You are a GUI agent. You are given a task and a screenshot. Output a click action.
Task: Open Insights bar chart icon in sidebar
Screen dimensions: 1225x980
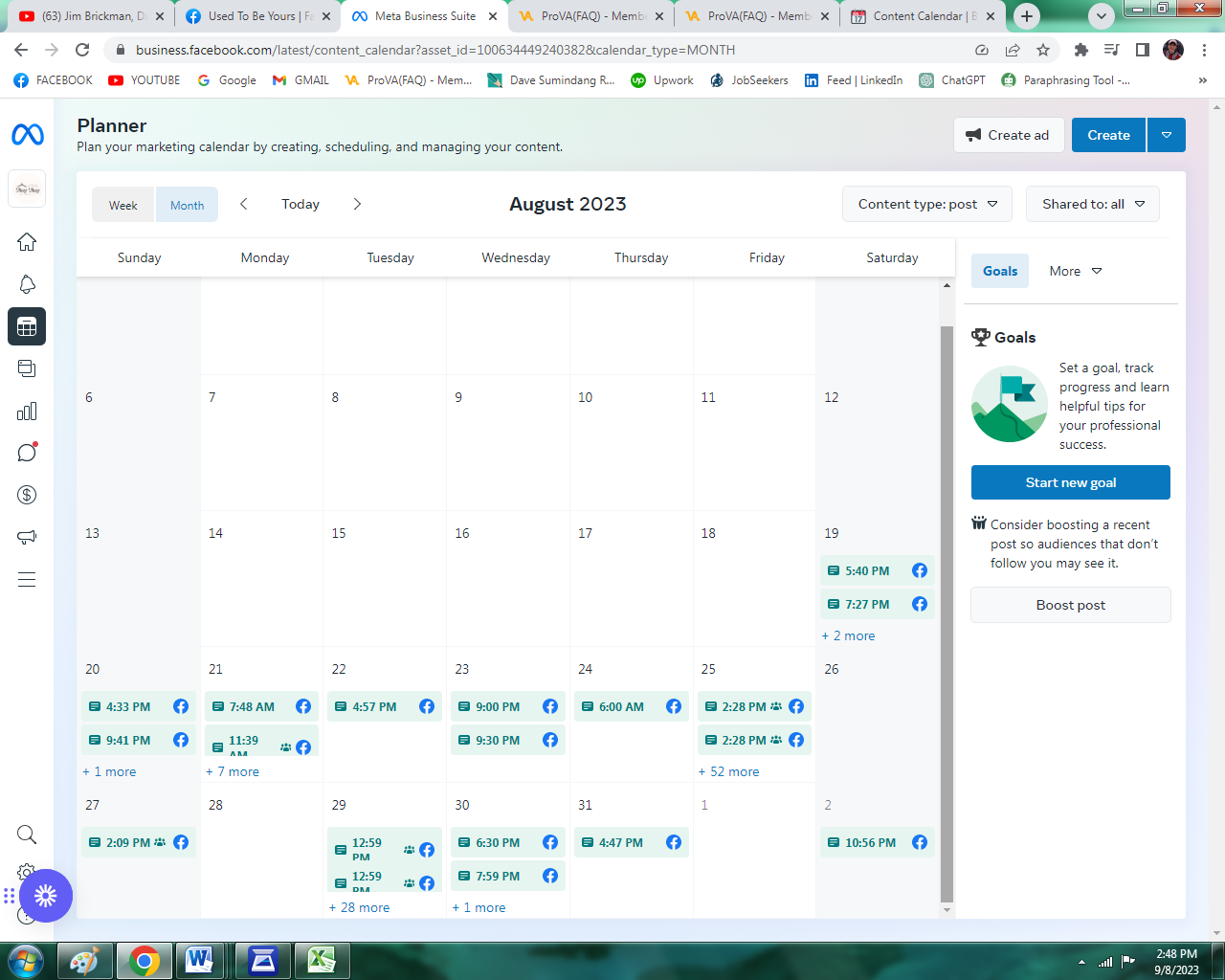(27, 411)
